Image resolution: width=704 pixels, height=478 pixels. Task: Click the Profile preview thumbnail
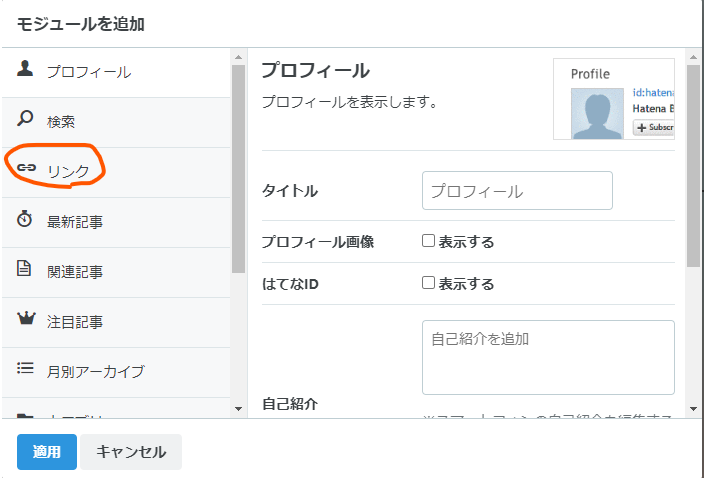[614, 99]
